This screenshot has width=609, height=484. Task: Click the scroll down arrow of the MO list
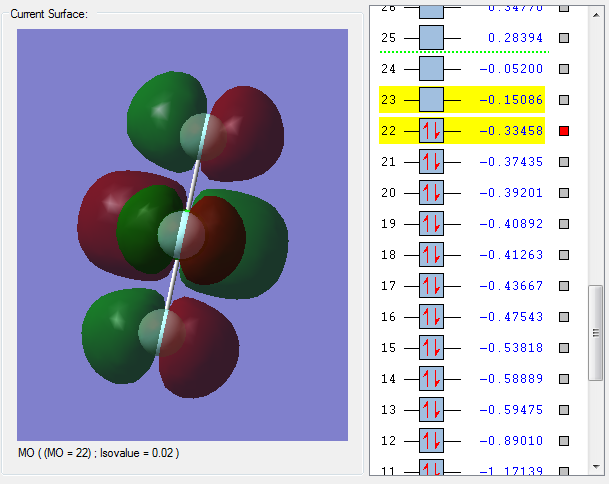click(x=595, y=465)
